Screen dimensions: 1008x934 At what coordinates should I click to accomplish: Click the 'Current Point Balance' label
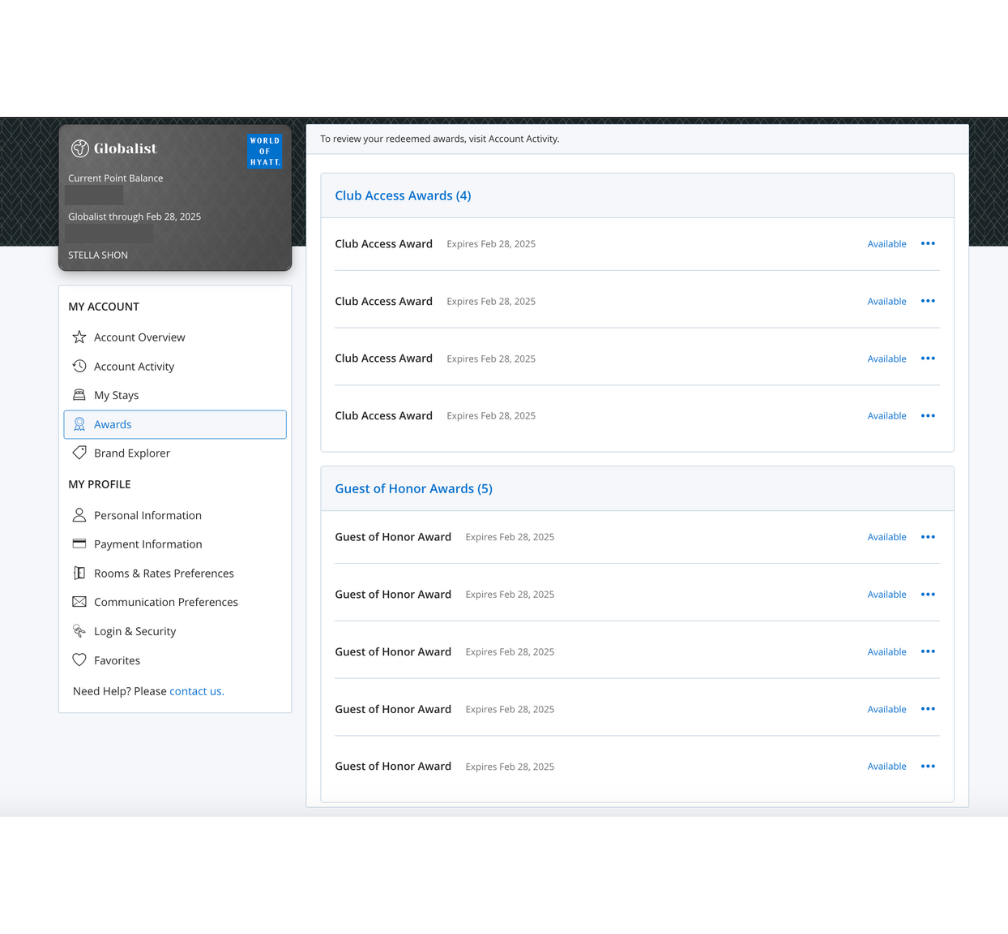click(116, 178)
